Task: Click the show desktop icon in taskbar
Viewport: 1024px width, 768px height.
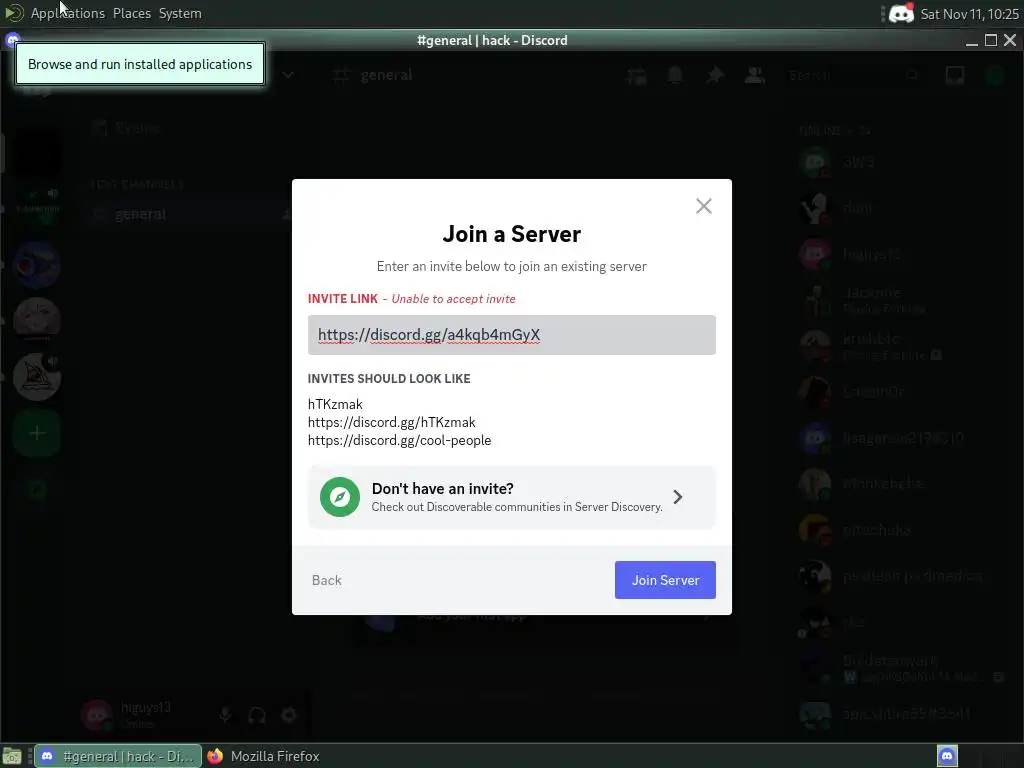Action: 12,756
